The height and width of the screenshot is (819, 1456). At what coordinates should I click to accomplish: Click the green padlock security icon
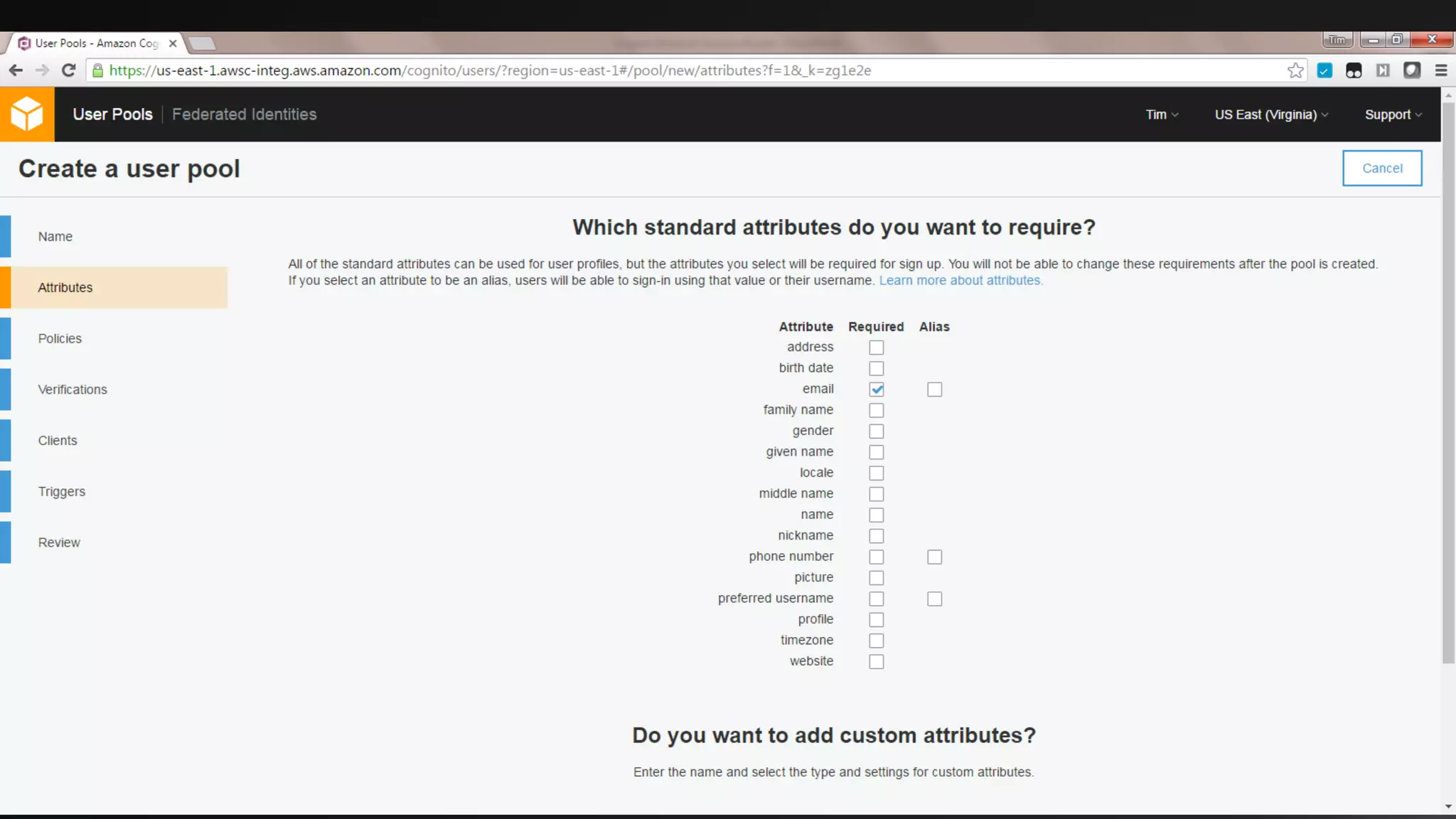(98, 70)
